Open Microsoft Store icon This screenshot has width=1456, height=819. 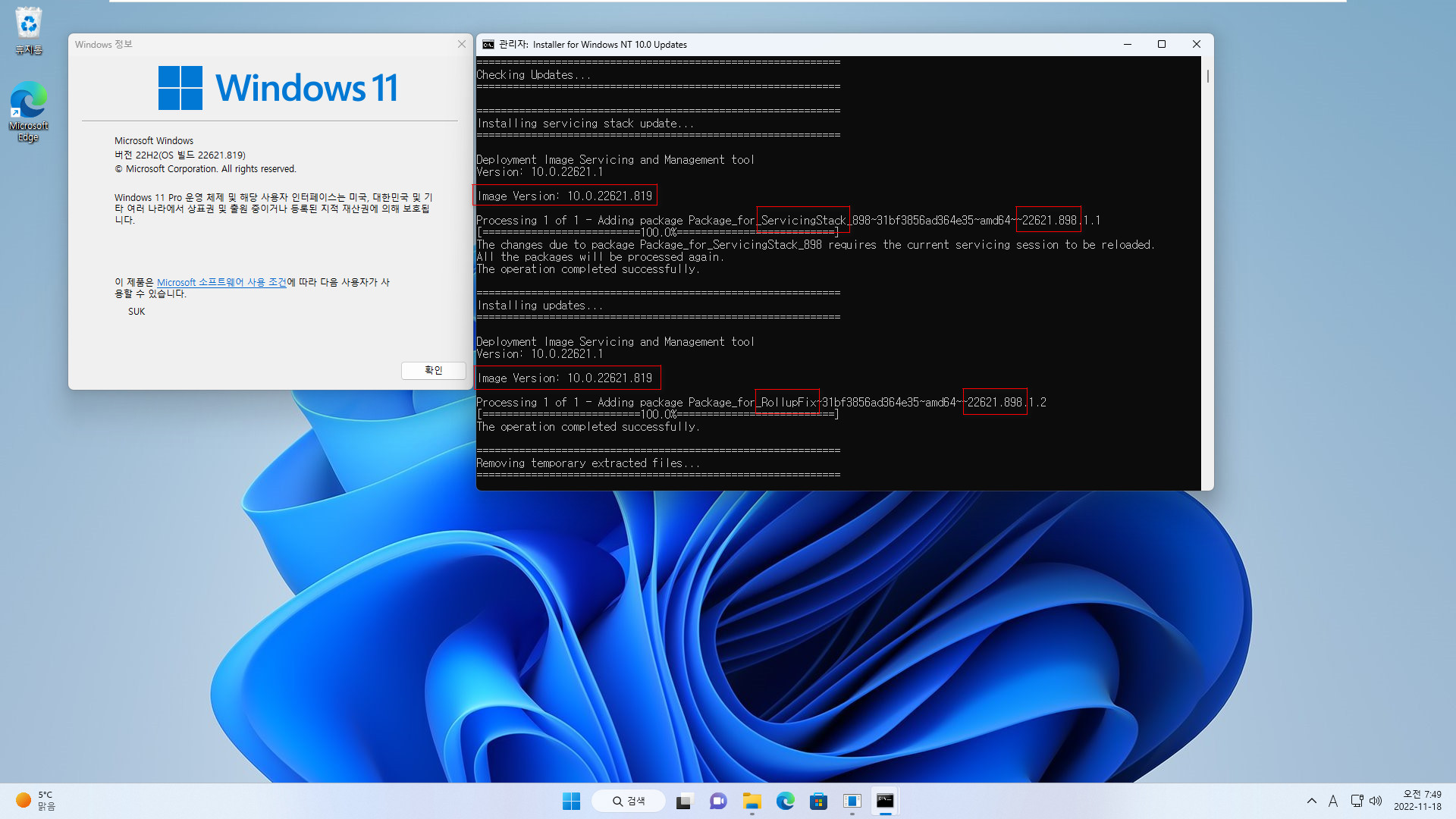pyautogui.click(x=818, y=800)
